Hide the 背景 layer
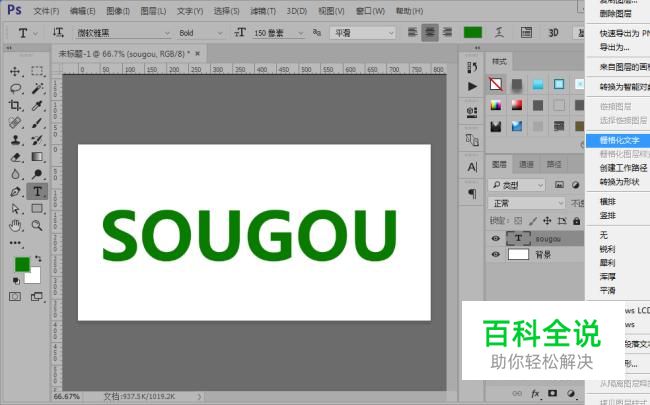Screen dimensions: 650x405 tap(495, 254)
